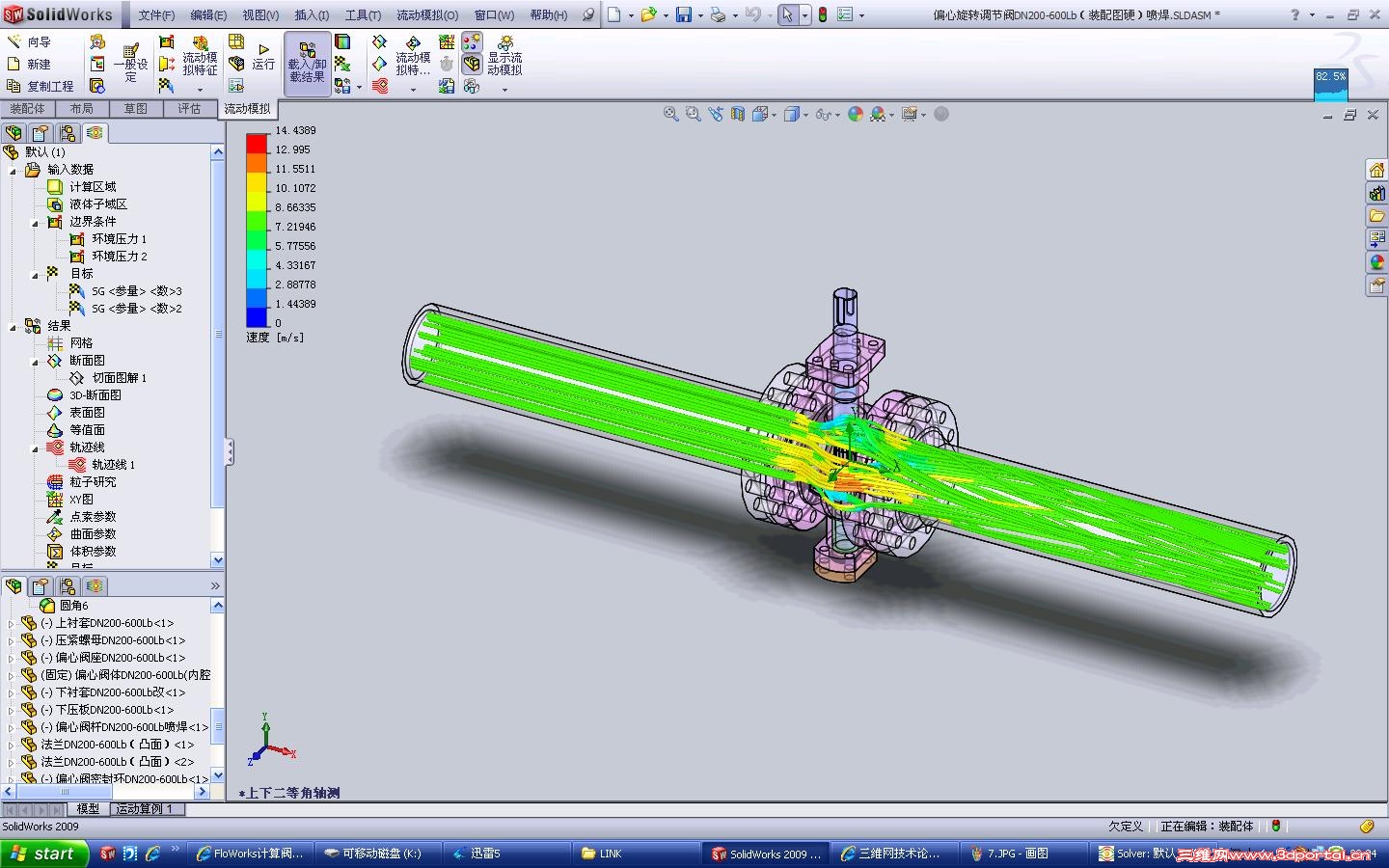The image size is (1389, 868).
Task: Expand the 上衬套DN200-600Lb<1> component
Action: click(x=11, y=623)
